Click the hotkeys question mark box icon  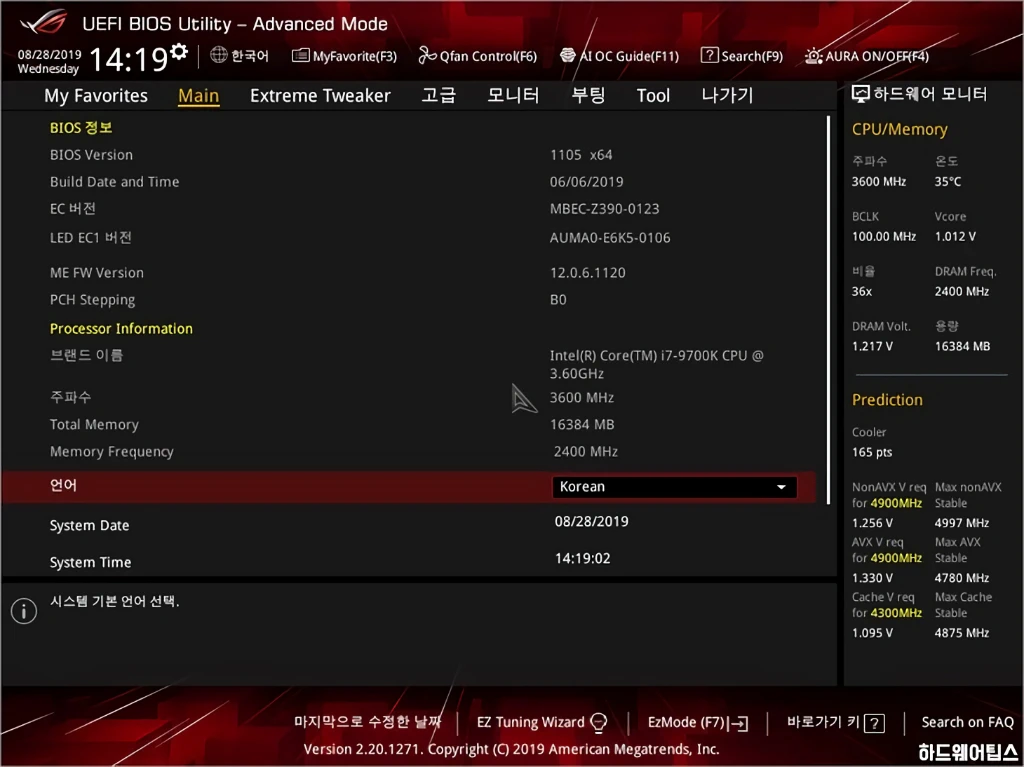pyautogui.click(x=874, y=723)
